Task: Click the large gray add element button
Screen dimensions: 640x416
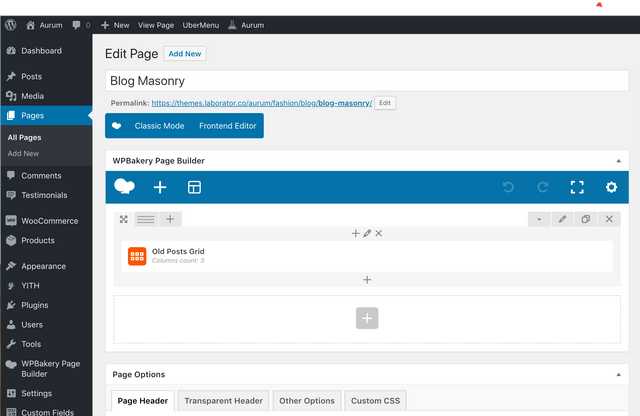Action: pos(367,318)
